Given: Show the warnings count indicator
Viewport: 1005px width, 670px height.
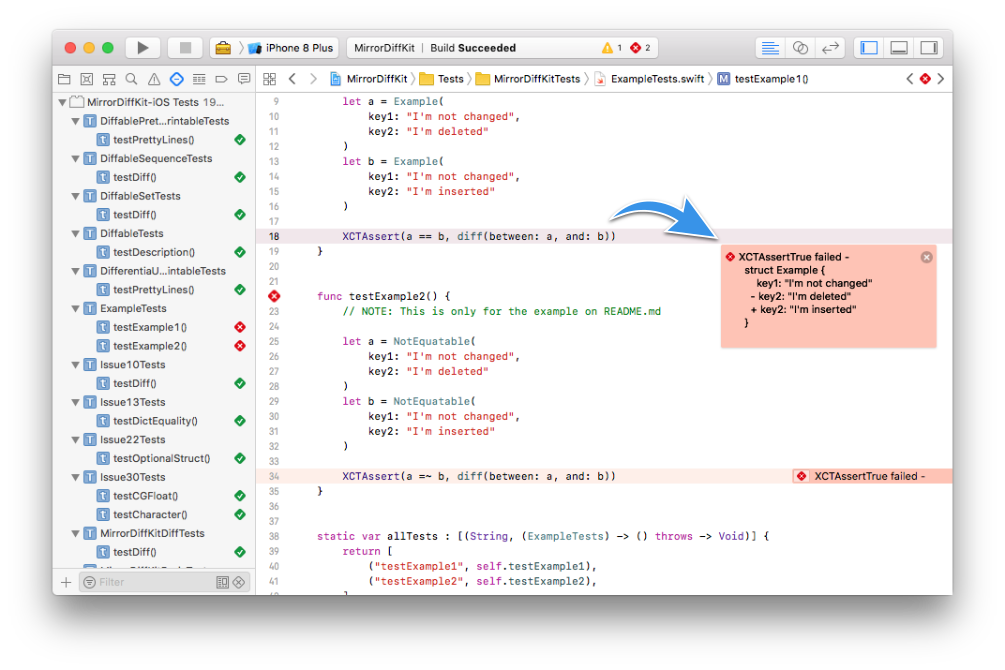Looking at the screenshot, I should (x=612, y=47).
